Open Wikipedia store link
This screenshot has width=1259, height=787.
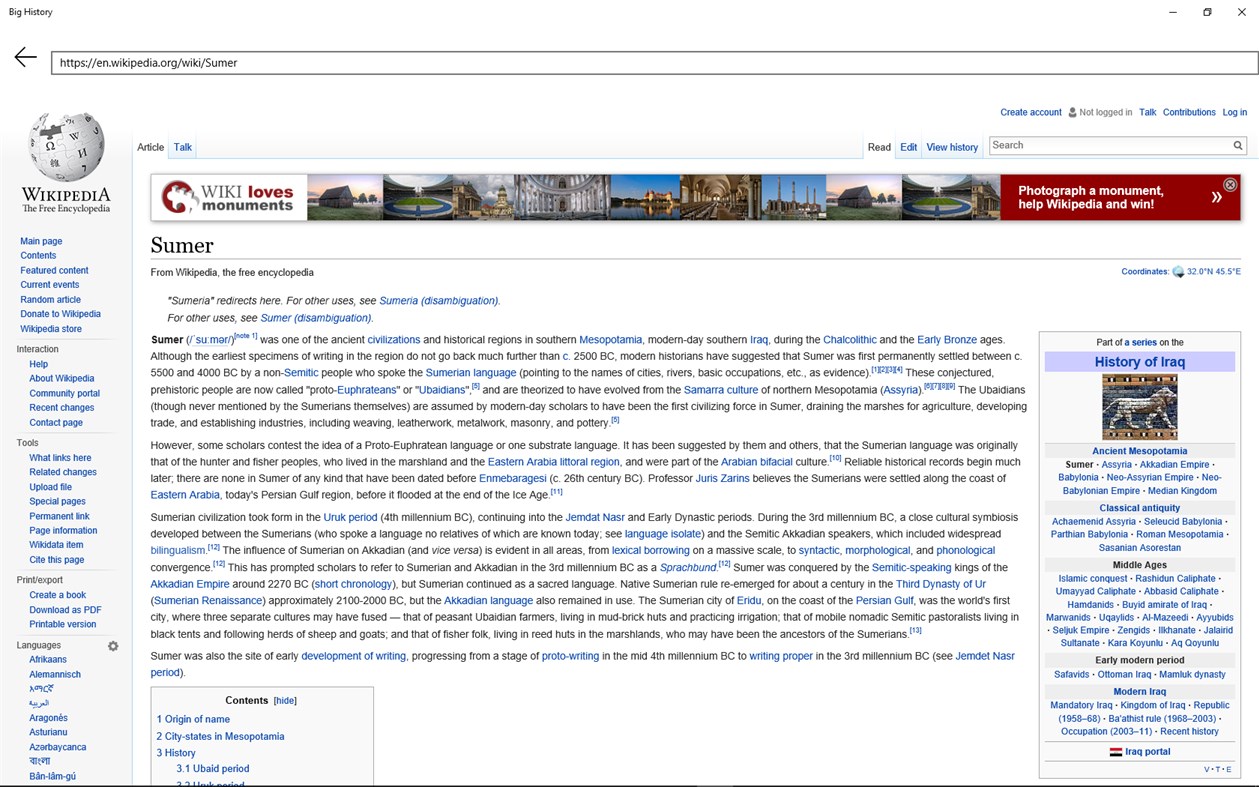pos(51,329)
